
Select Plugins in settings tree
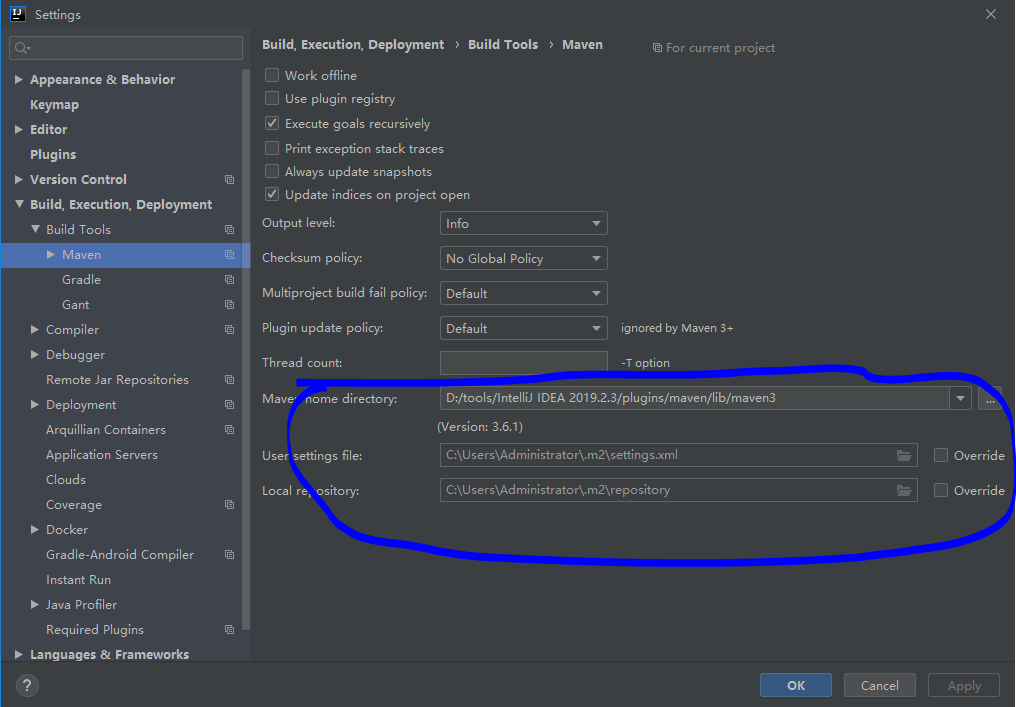pyautogui.click(x=53, y=154)
